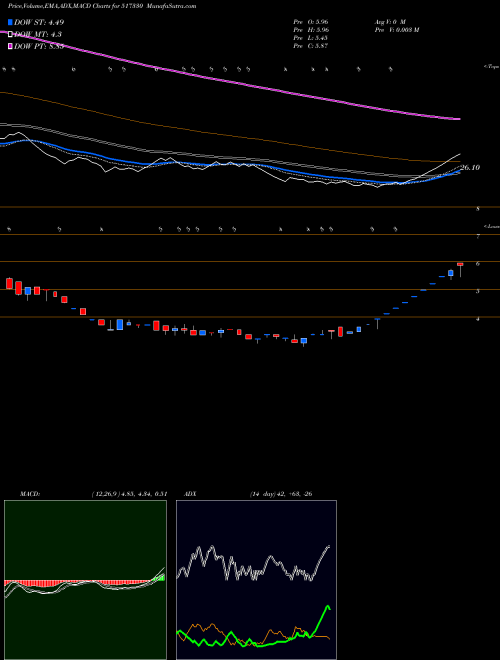
Task: Click the magenta DOW PT legend swatch
Action: (x=11, y=46)
